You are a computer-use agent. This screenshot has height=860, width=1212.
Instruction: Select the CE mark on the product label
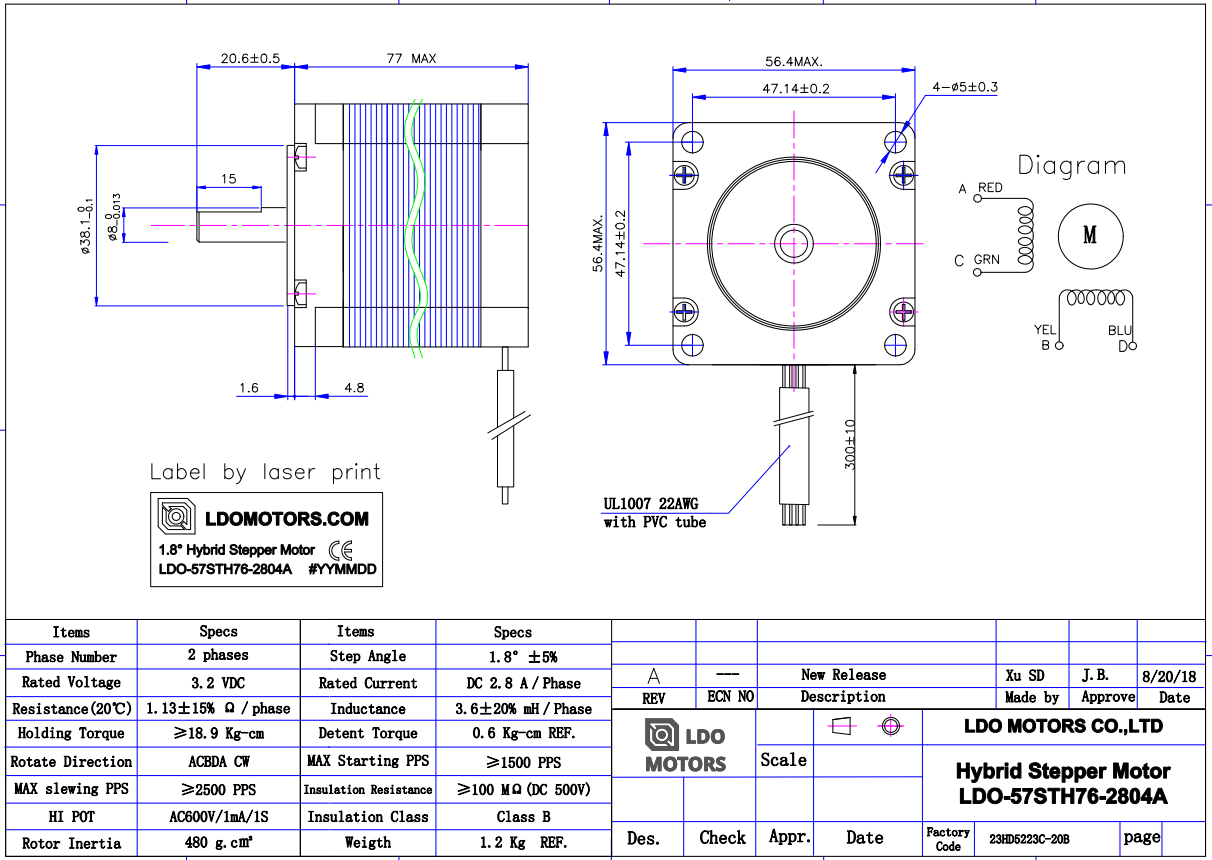point(342,550)
